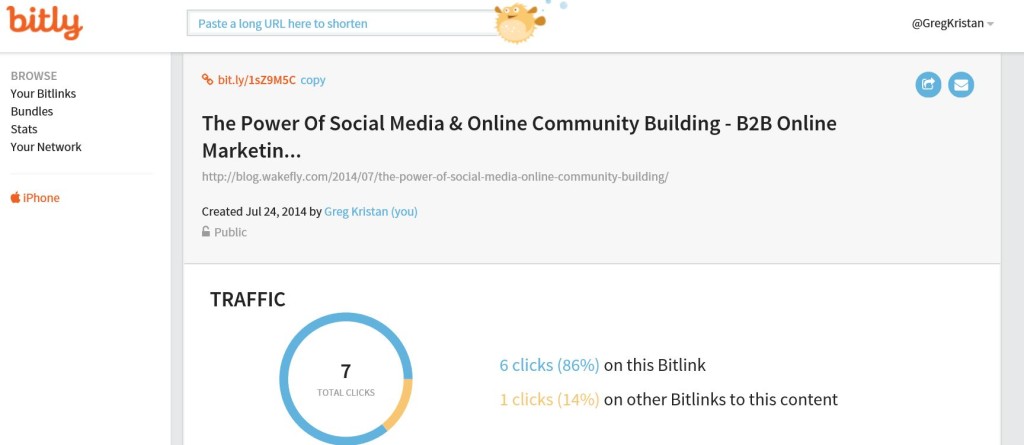This screenshot has width=1024, height=445.
Task: Click the email envelope icon button
Action: click(961, 85)
